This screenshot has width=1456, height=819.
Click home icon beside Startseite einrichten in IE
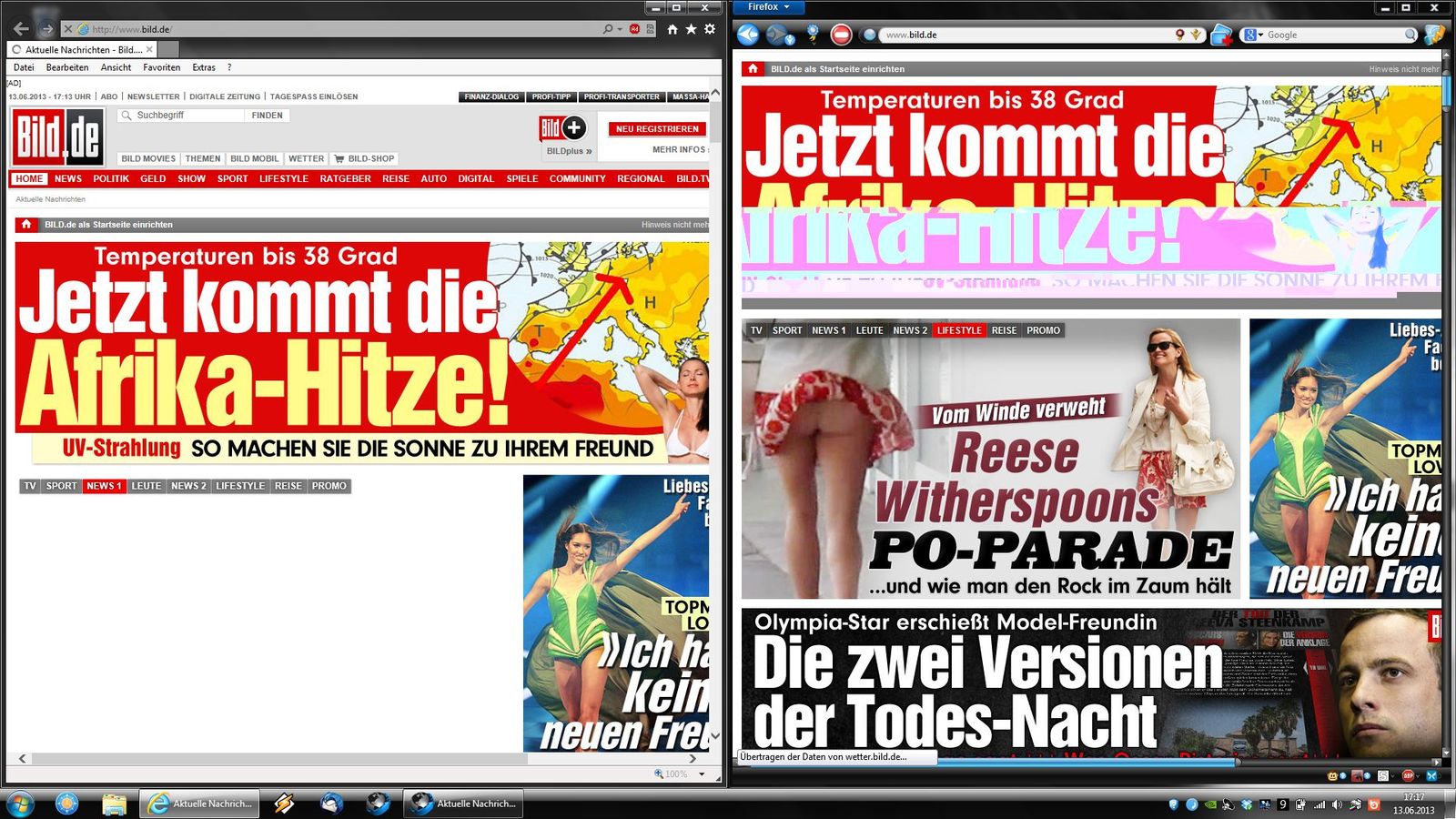click(x=26, y=224)
